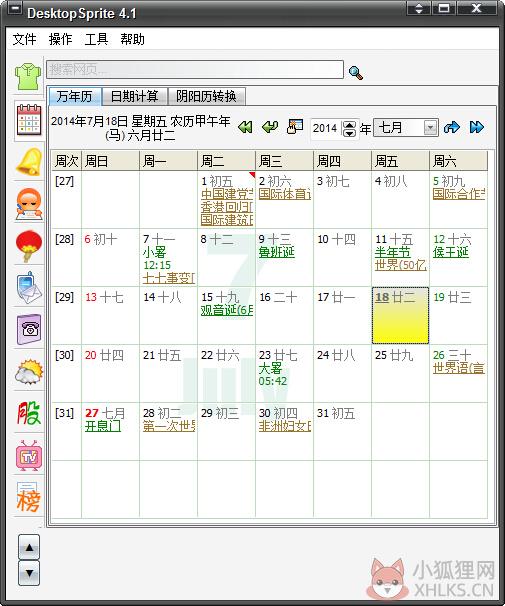This screenshot has height=606, width=505.
Task: Click the 2014 year spinner arrows
Action: pyautogui.click(x=349, y=129)
